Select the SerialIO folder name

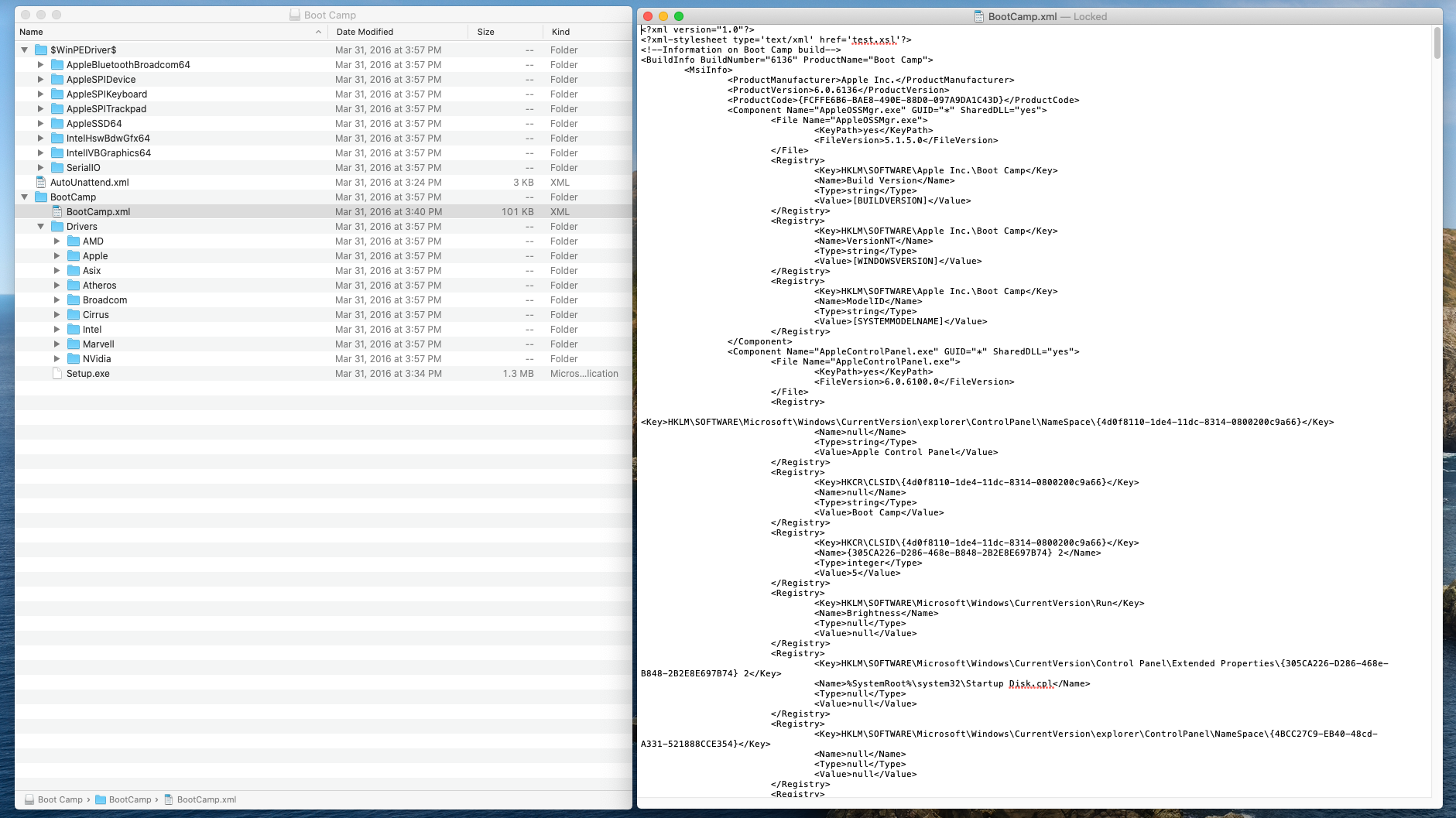click(x=84, y=168)
